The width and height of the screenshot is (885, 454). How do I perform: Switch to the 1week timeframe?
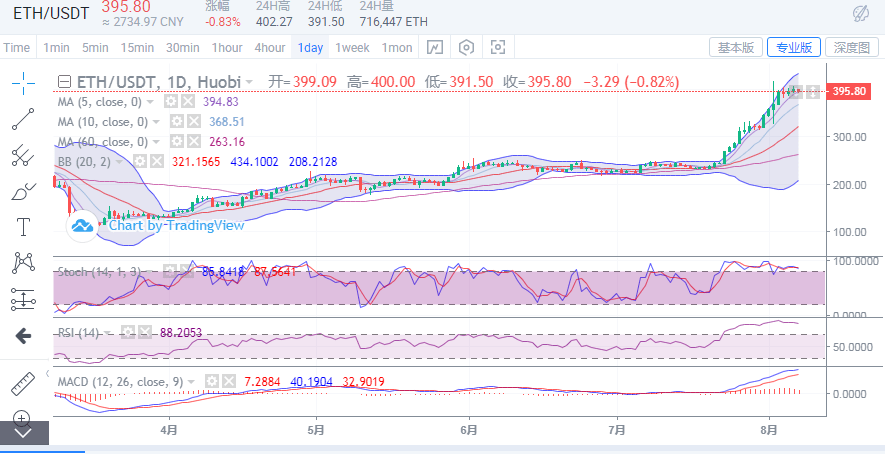[352, 47]
